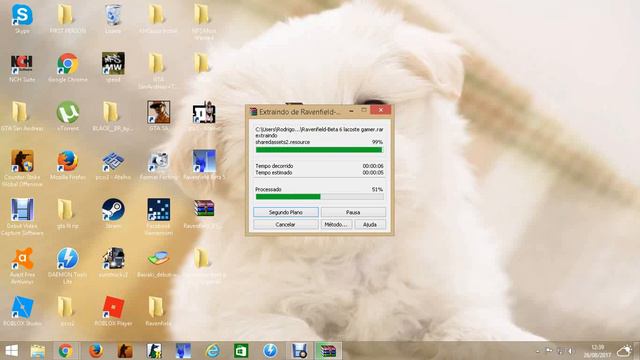
Task: Select the Ravenfield folder on desktop
Action: [x=158, y=311]
